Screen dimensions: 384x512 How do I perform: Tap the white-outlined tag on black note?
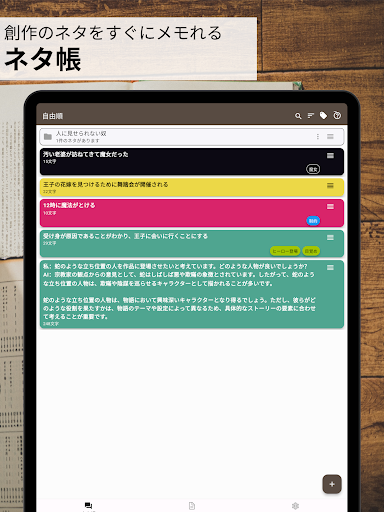313,169
